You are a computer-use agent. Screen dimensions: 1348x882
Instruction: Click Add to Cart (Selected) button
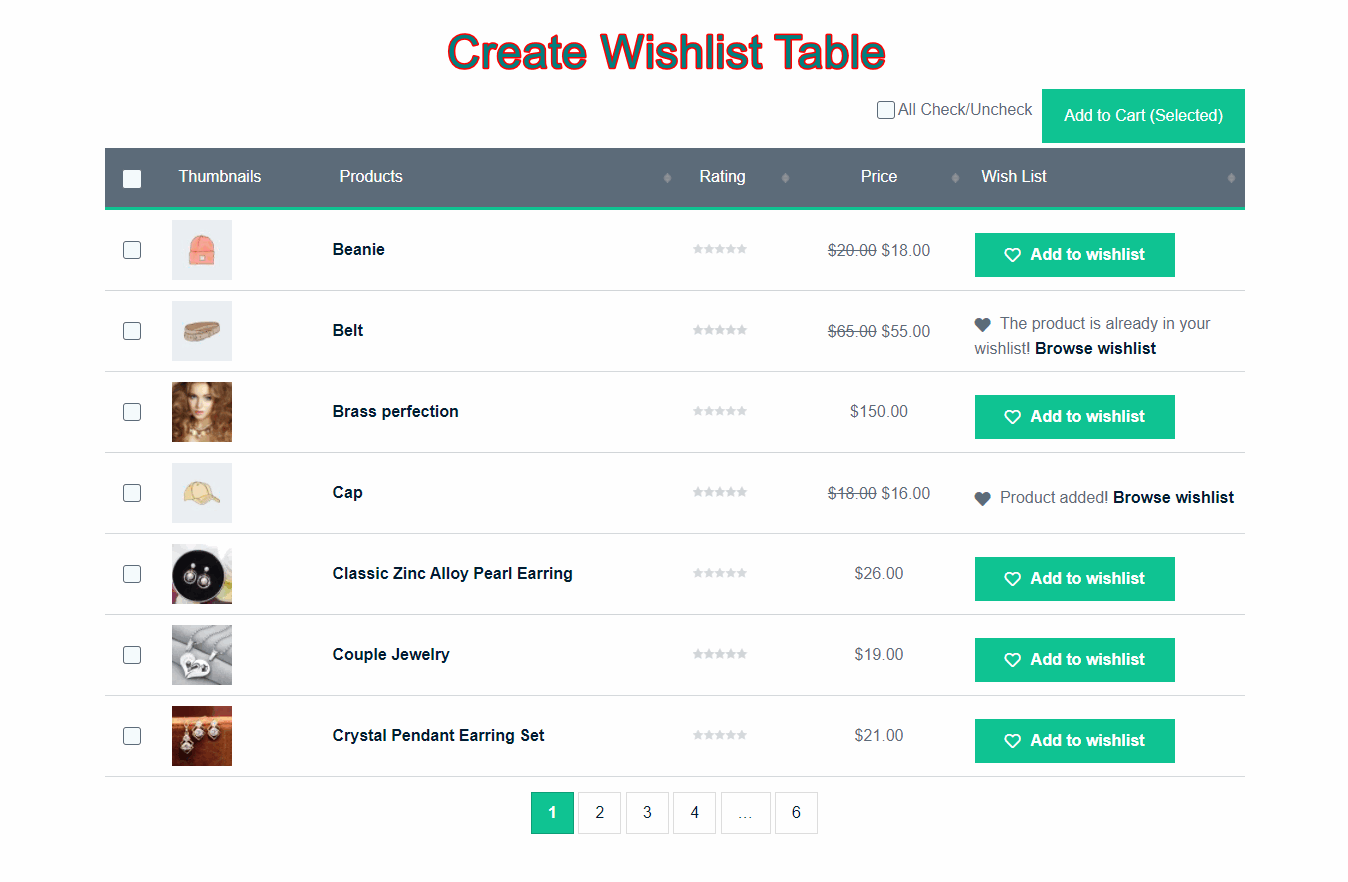1143,116
